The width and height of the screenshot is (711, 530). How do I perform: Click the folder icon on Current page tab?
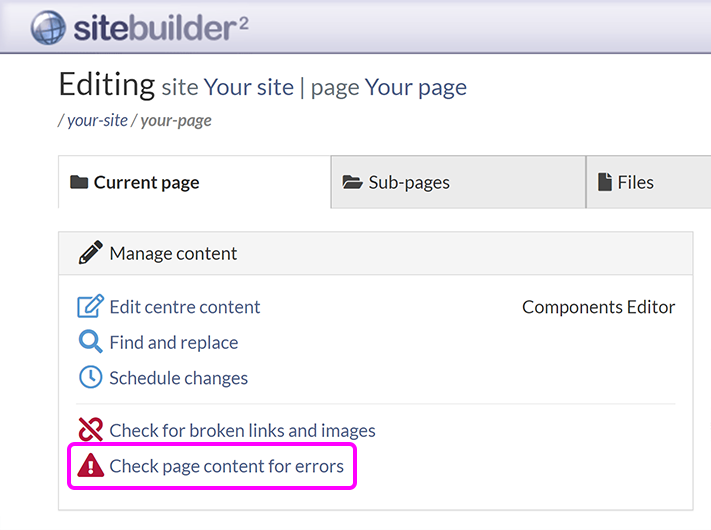tap(78, 183)
